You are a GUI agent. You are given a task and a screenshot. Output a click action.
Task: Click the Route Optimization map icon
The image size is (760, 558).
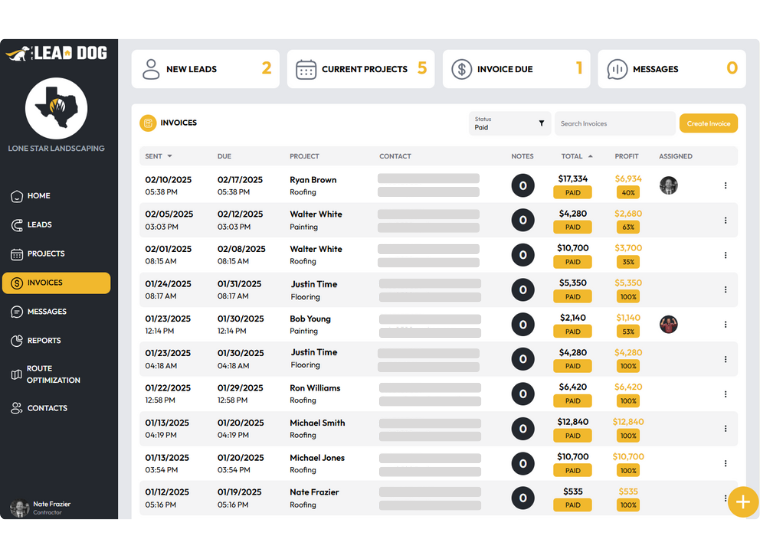pos(16,375)
